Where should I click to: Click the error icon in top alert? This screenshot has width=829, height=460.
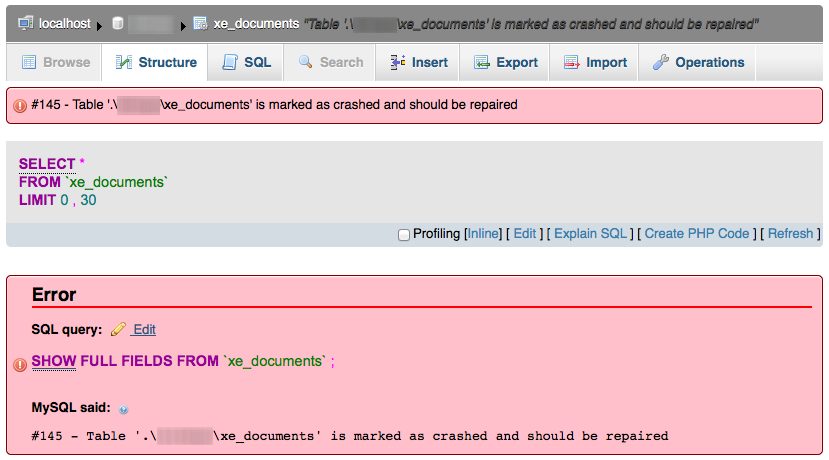(x=20, y=105)
